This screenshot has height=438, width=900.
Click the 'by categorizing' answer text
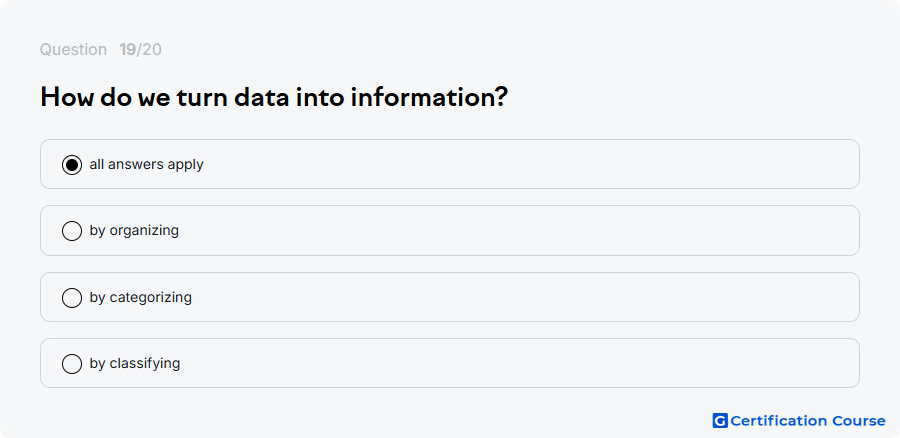[141, 297]
